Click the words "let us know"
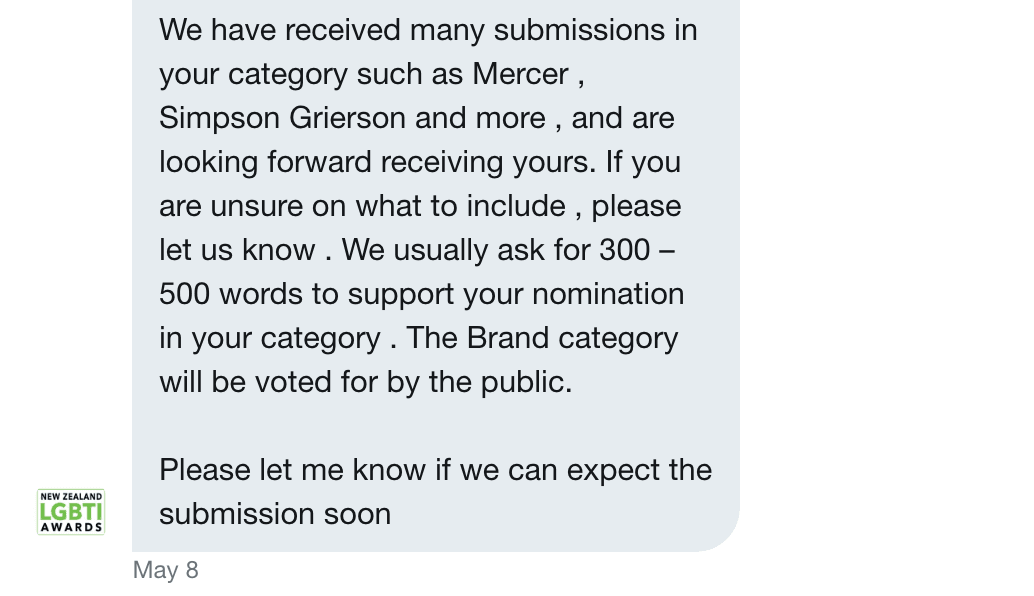1034x596 pixels. tap(237, 250)
